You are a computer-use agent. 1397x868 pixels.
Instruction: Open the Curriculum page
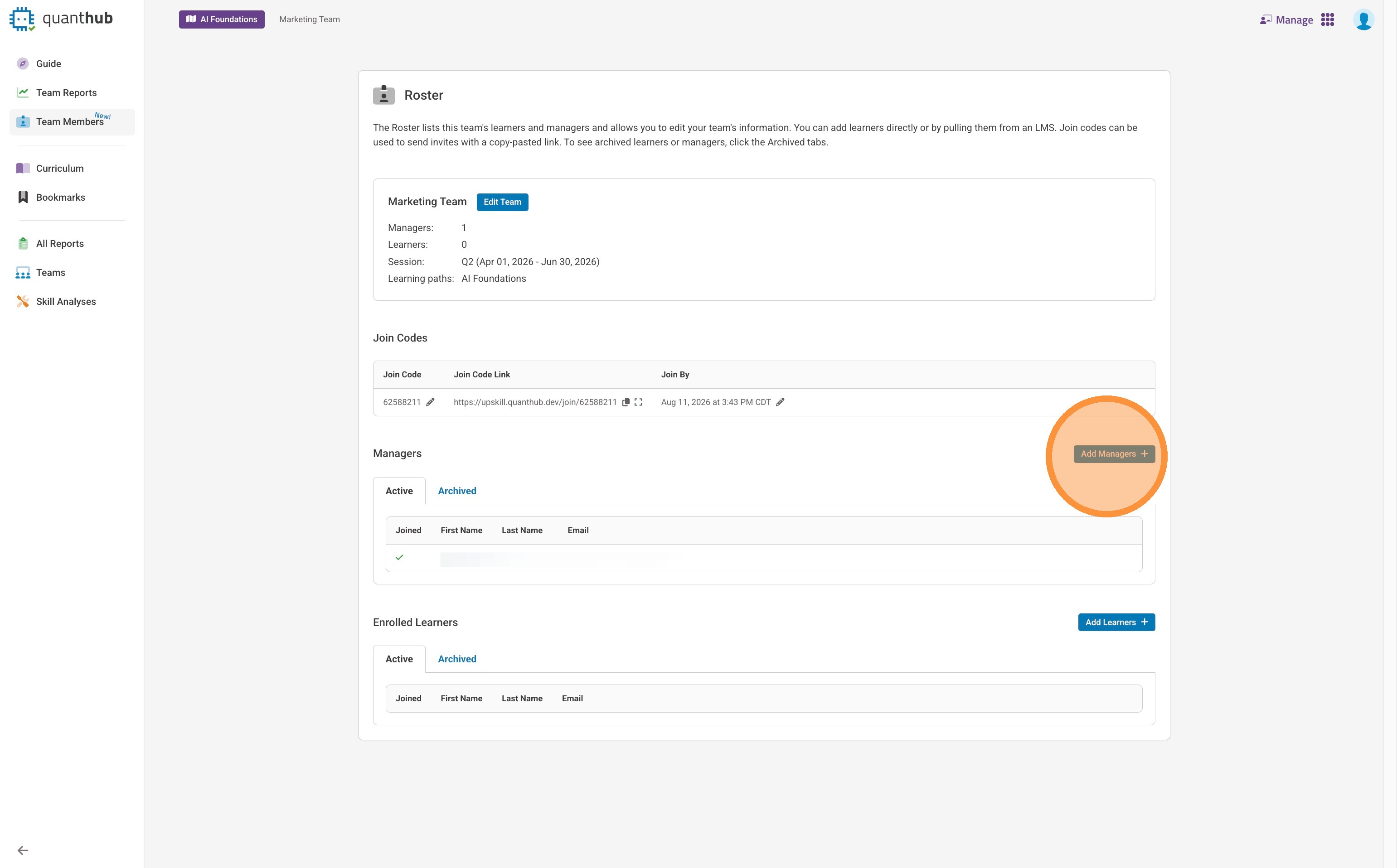60,168
